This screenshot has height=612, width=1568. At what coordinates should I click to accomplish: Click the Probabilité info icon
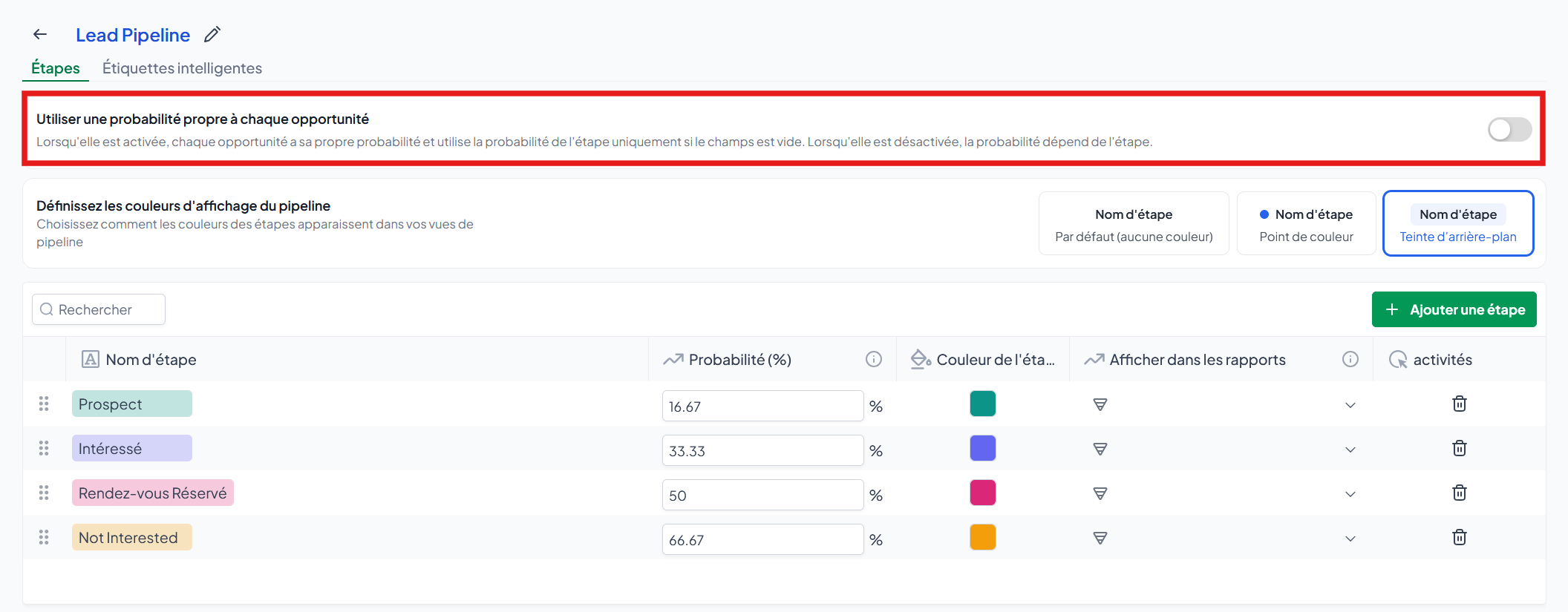point(874,359)
